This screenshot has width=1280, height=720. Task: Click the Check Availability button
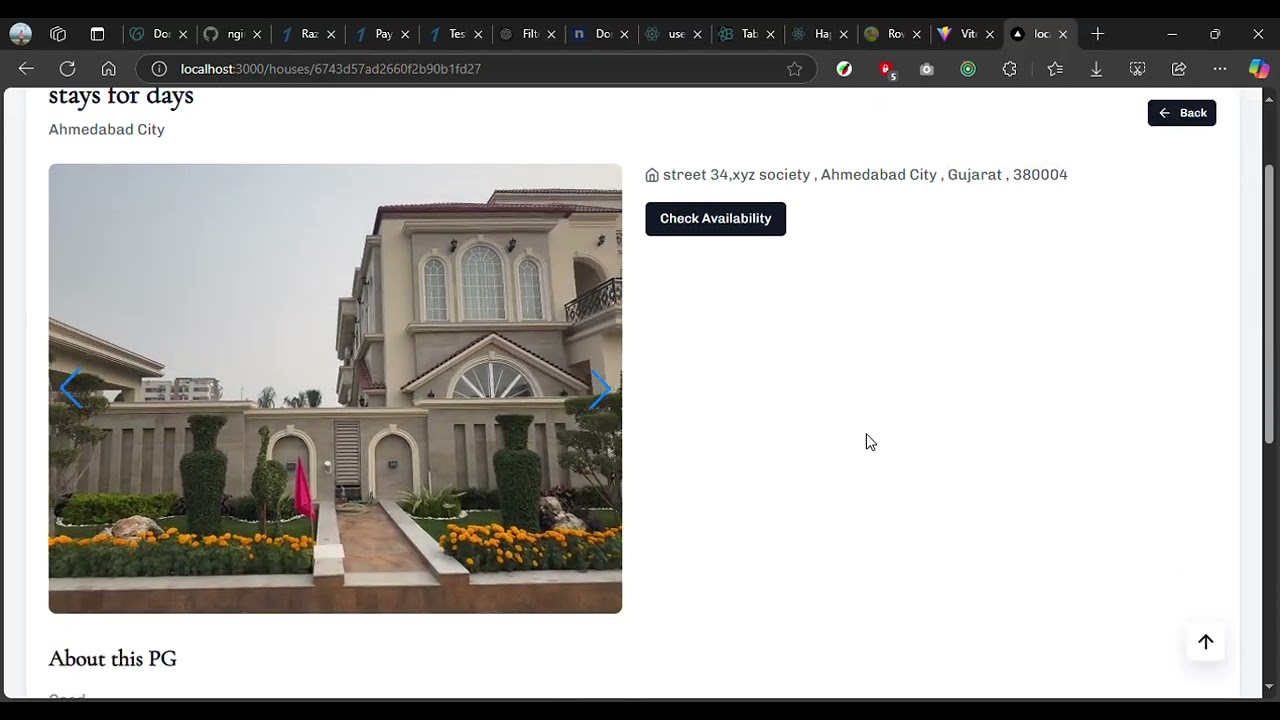(x=716, y=219)
